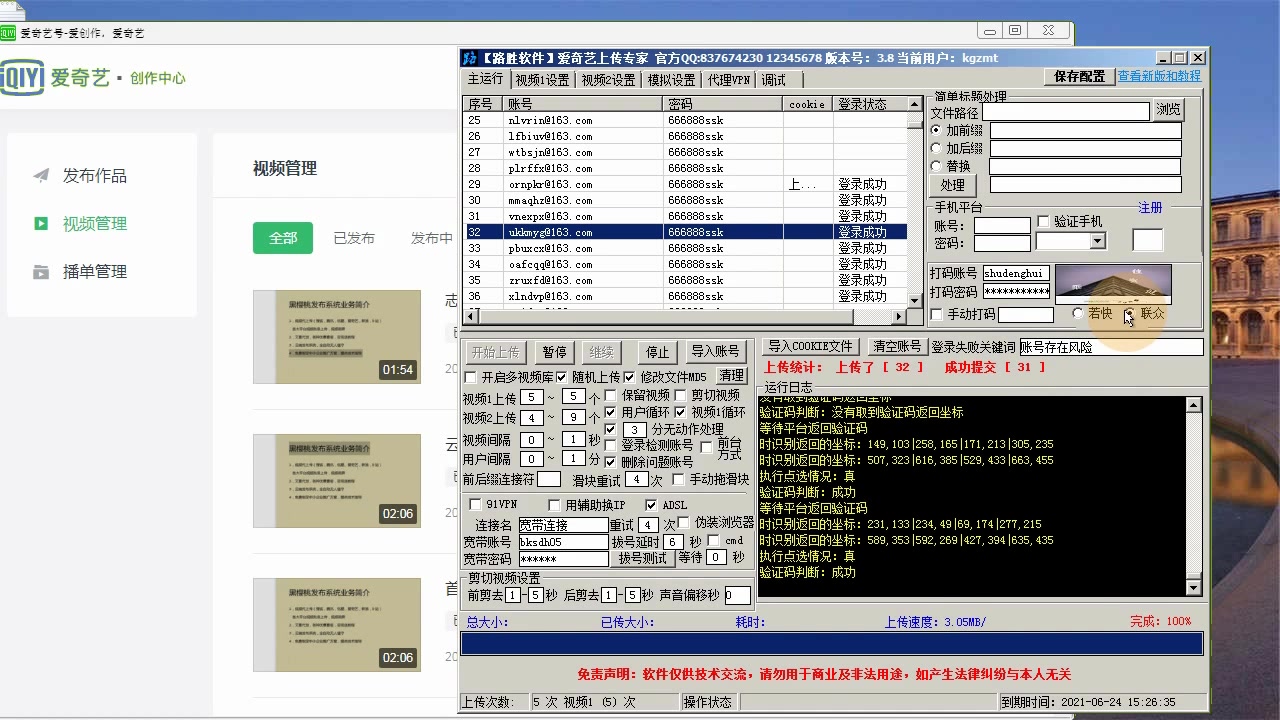1280x720 pixels.
Task: Click the 宽带账号 field with bksdh05
Action: tap(563, 542)
